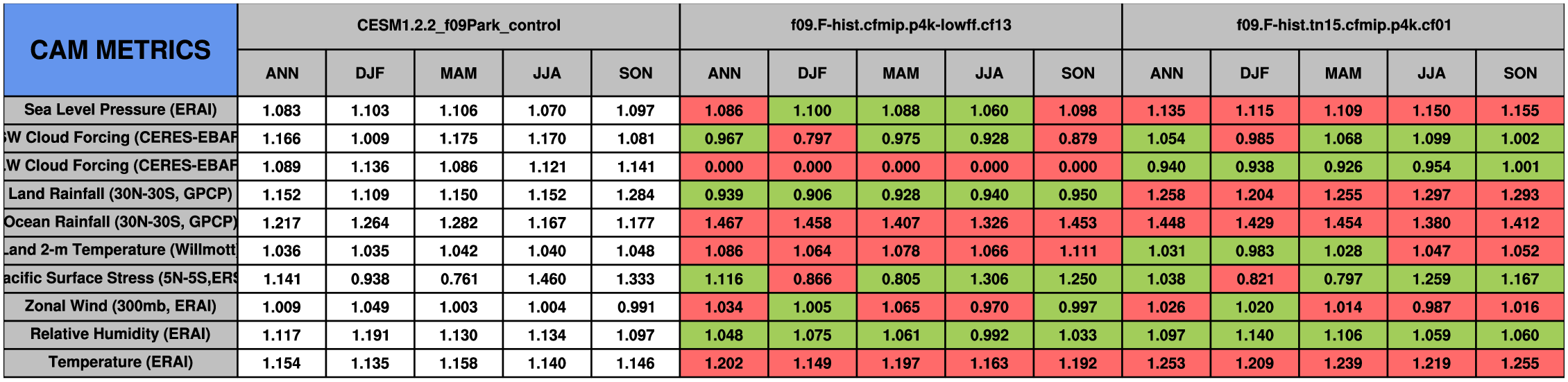The width and height of the screenshot is (1568, 382).
Task: Click the DJF column header under control
Action: click(370, 73)
